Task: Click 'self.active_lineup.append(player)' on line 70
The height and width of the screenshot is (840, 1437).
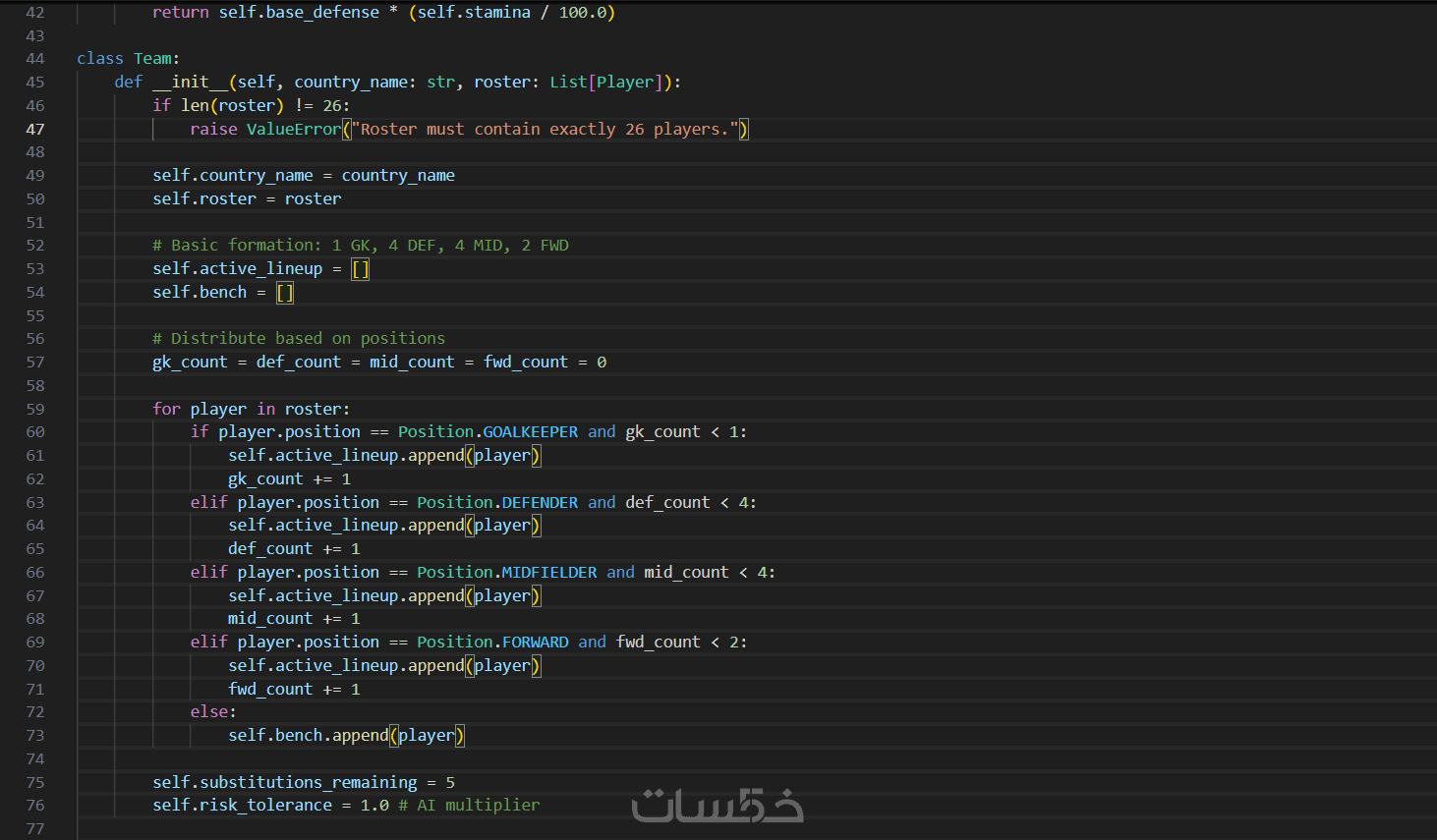Action: coord(384,666)
